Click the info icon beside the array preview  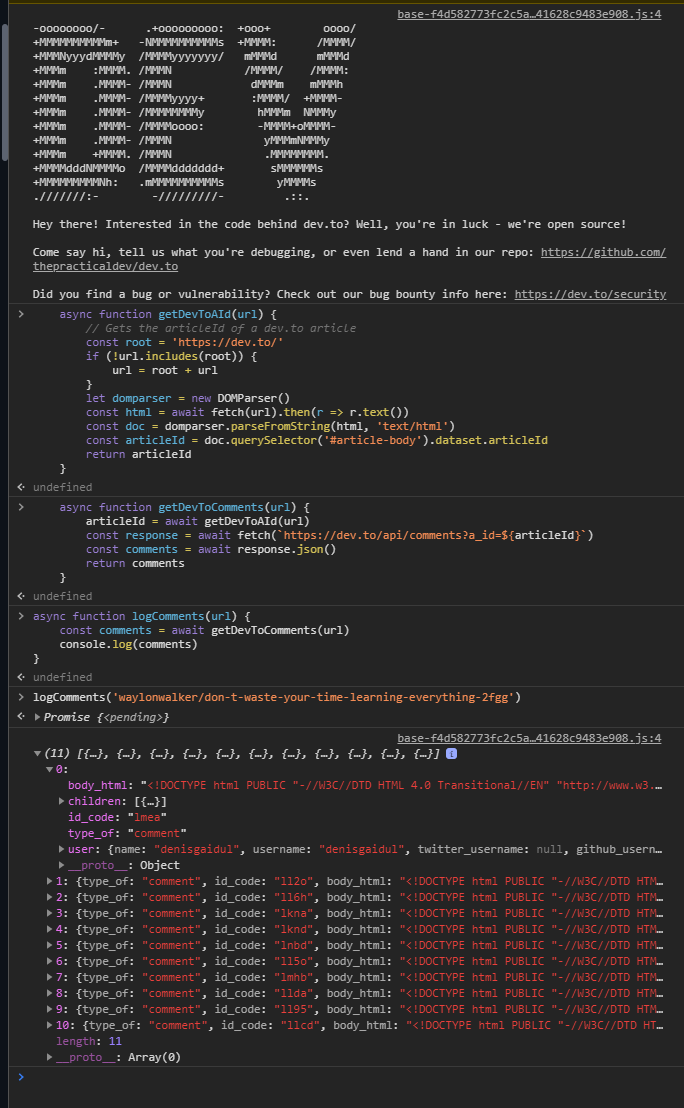[451, 753]
